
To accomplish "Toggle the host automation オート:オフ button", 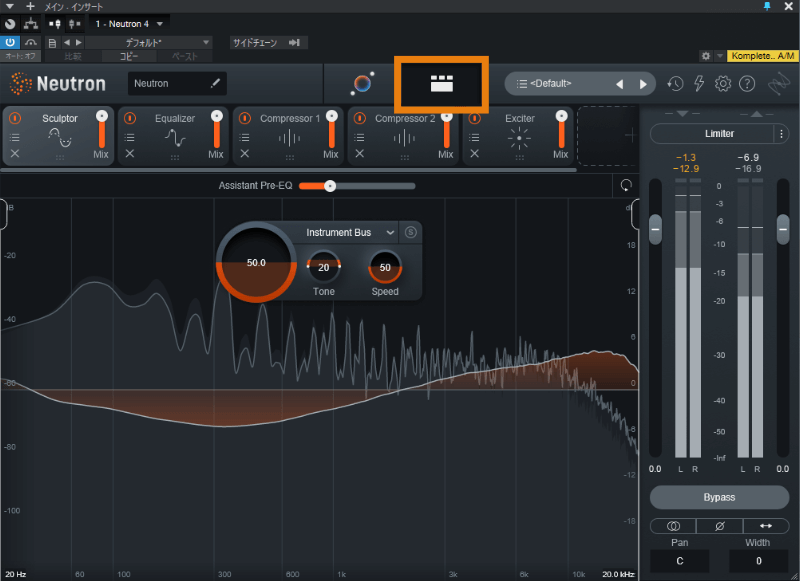I will [20, 56].
